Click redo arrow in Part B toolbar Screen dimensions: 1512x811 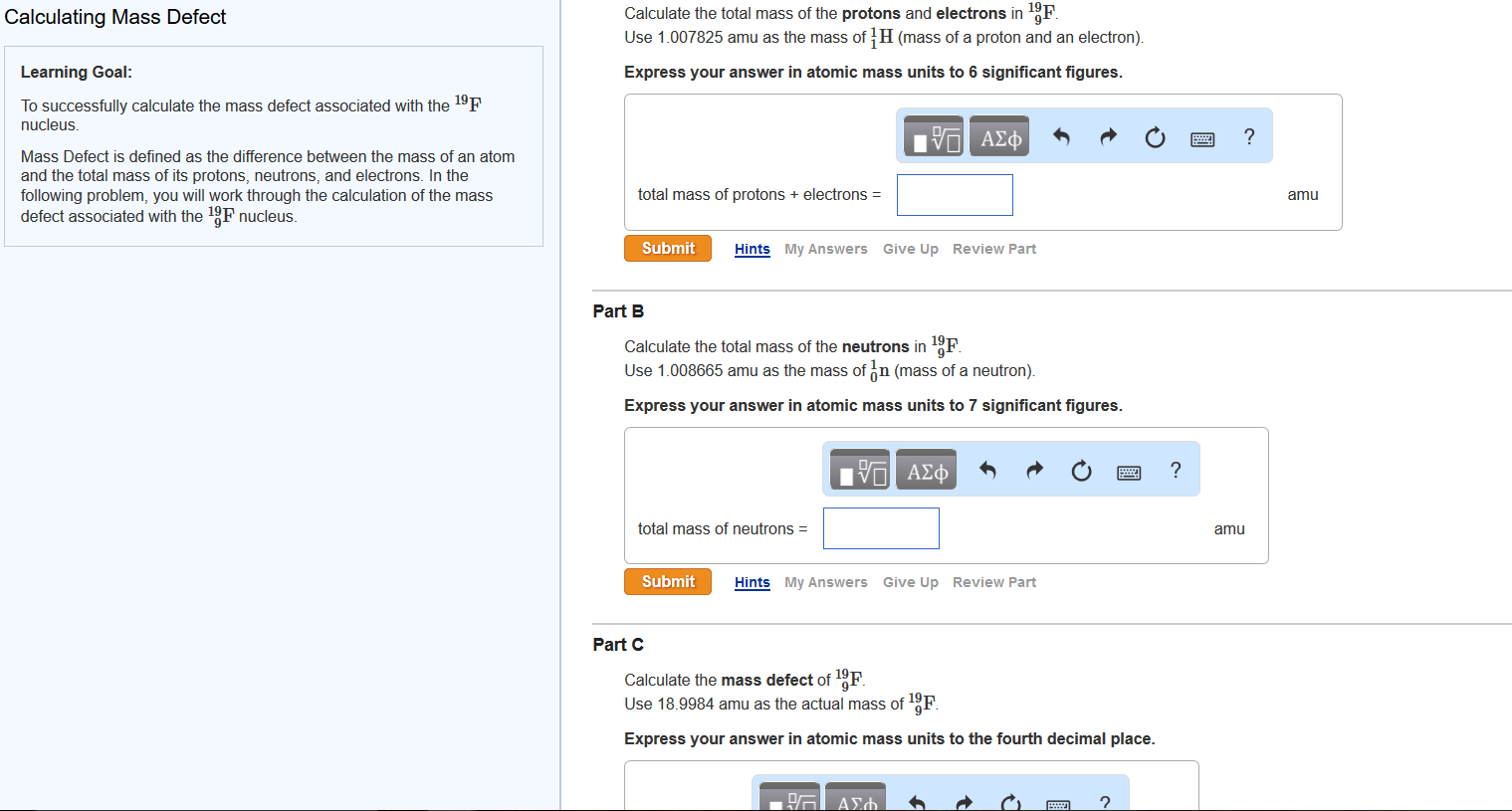coord(1034,470)
